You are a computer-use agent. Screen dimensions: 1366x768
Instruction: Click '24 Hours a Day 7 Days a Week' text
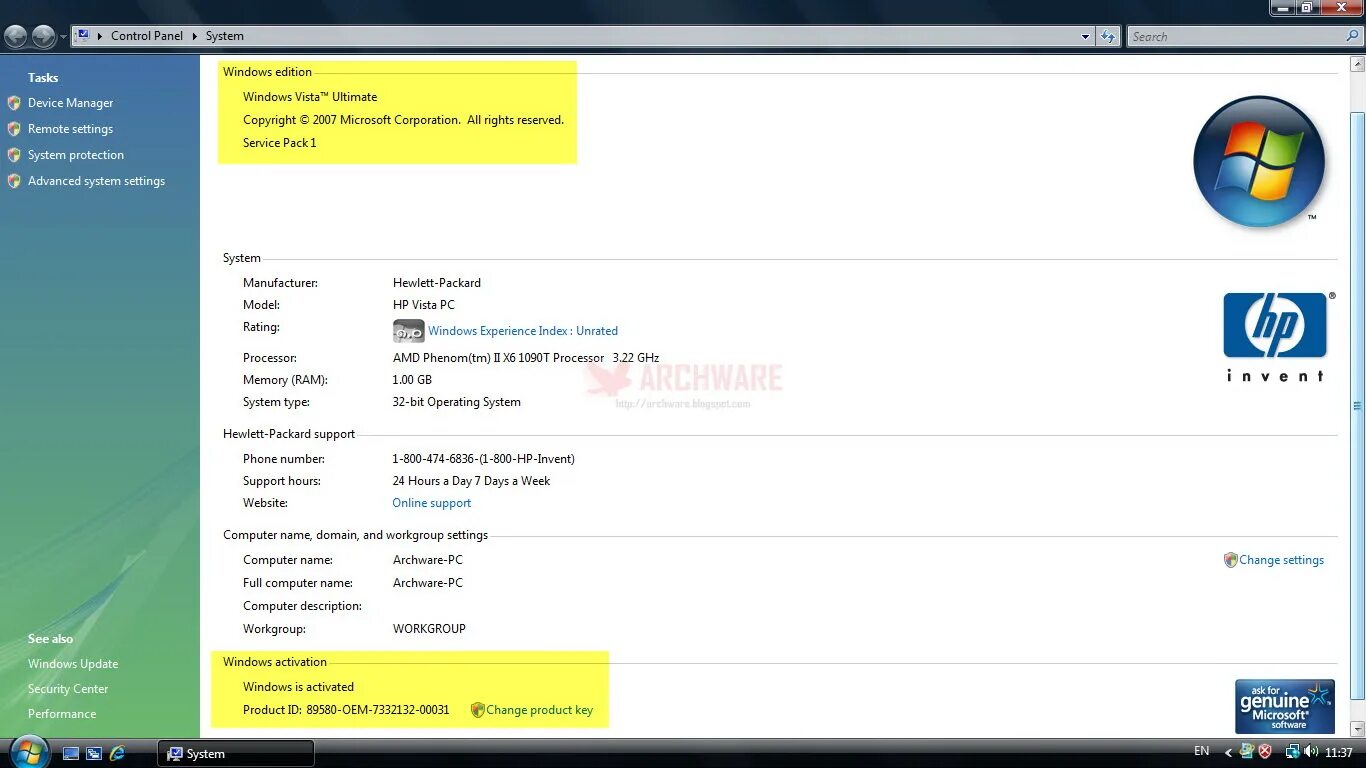tap(471, 481)
